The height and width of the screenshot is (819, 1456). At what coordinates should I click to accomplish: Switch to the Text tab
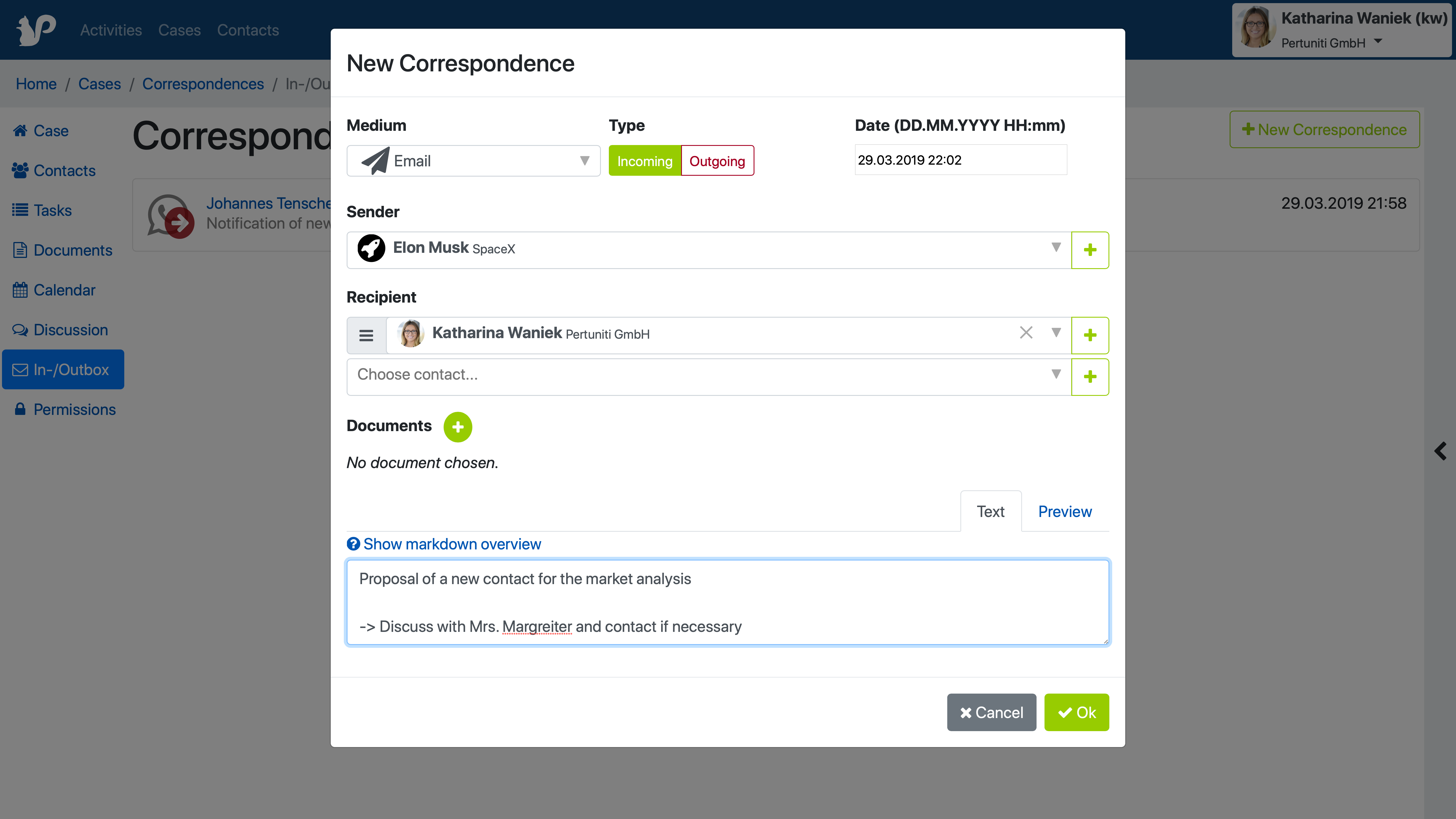coord(990,511)
